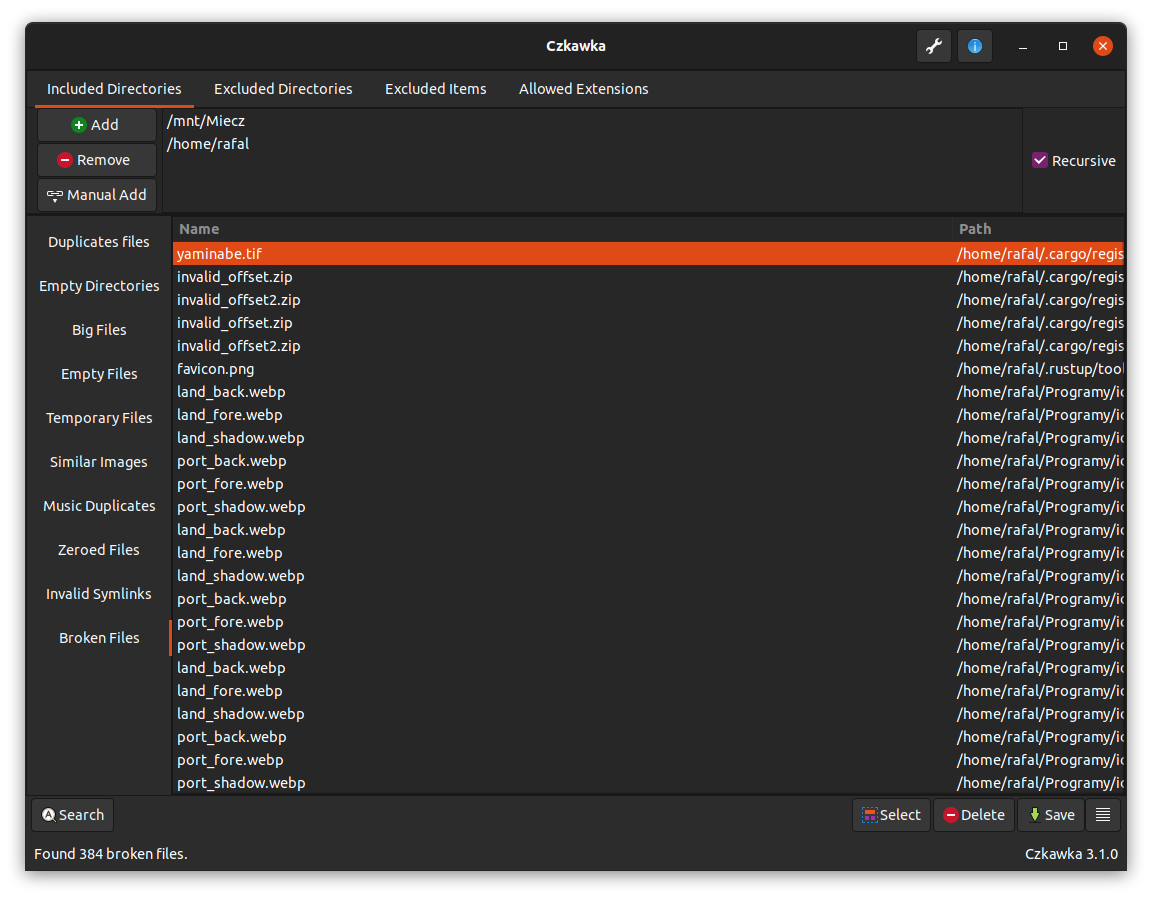Click the Delete button
The width and height of the screenshot is (1152, 899).
coord(973,815)
